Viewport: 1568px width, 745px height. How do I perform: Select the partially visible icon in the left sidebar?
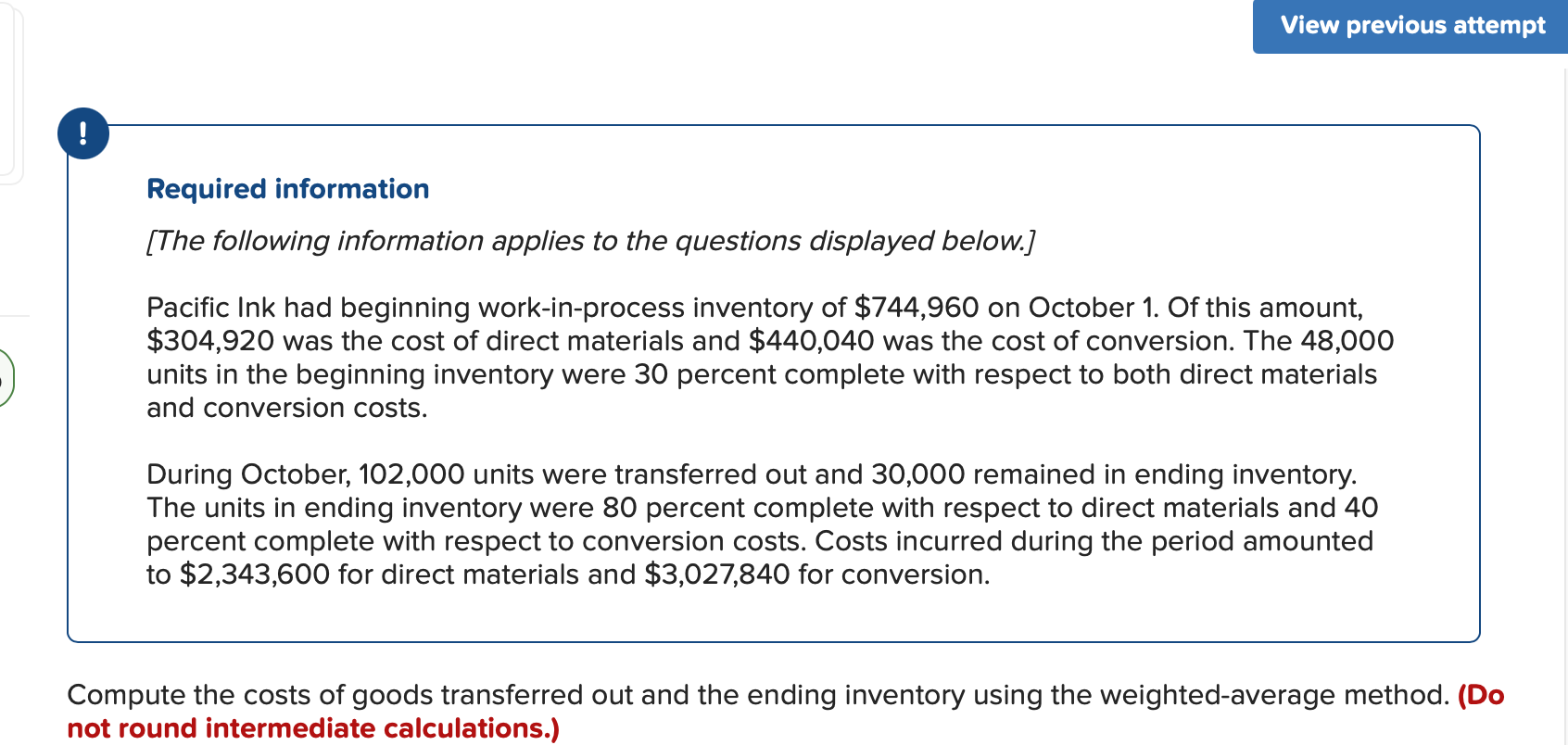tap(4, 375)
